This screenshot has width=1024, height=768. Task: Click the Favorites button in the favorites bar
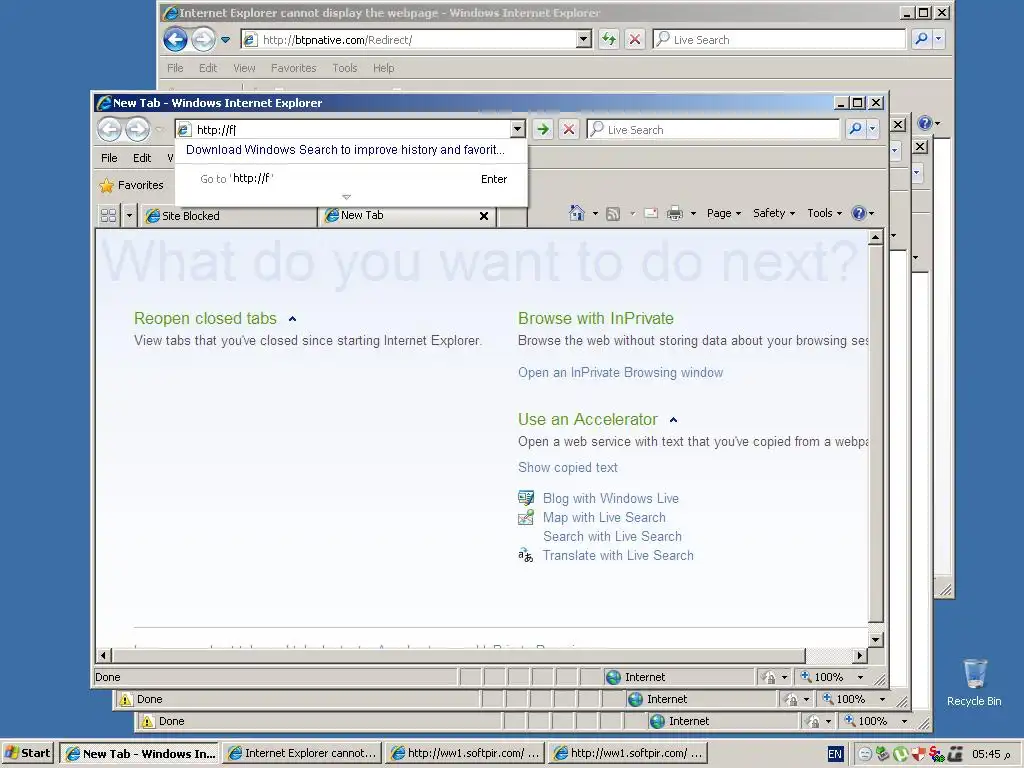[x=132, y=185]
